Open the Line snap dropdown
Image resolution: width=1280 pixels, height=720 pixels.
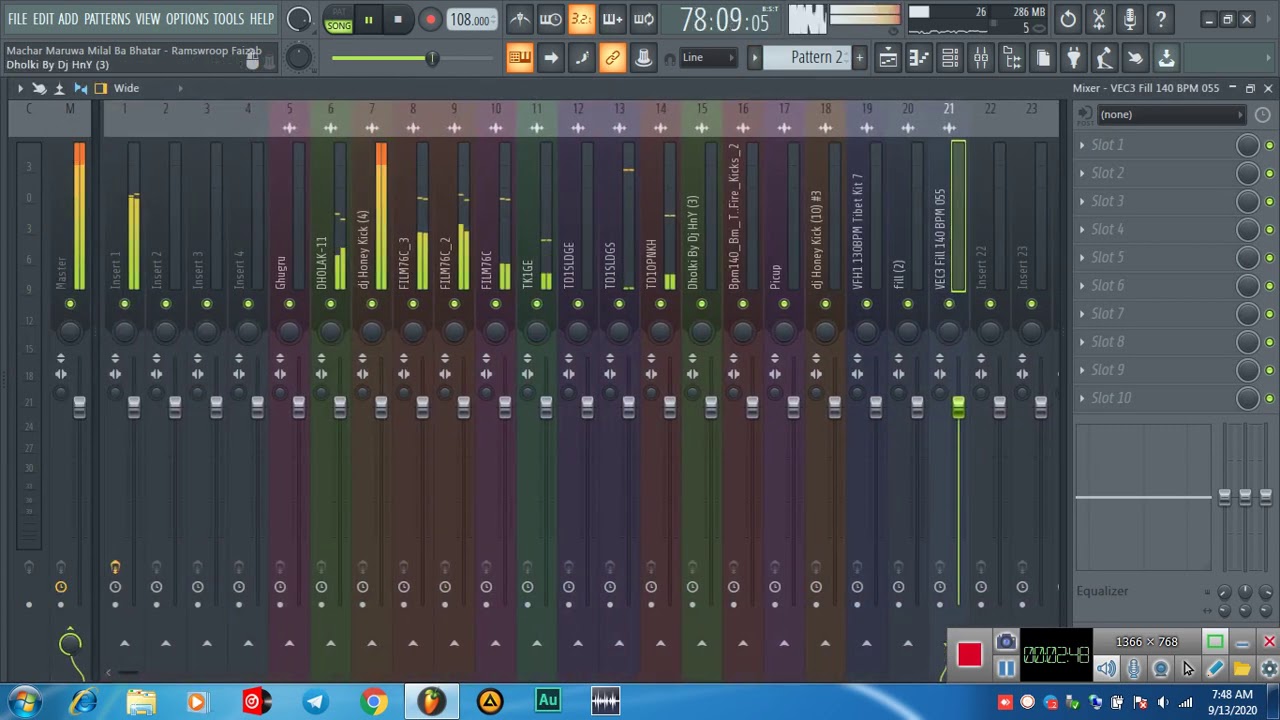tap(707, 58)
